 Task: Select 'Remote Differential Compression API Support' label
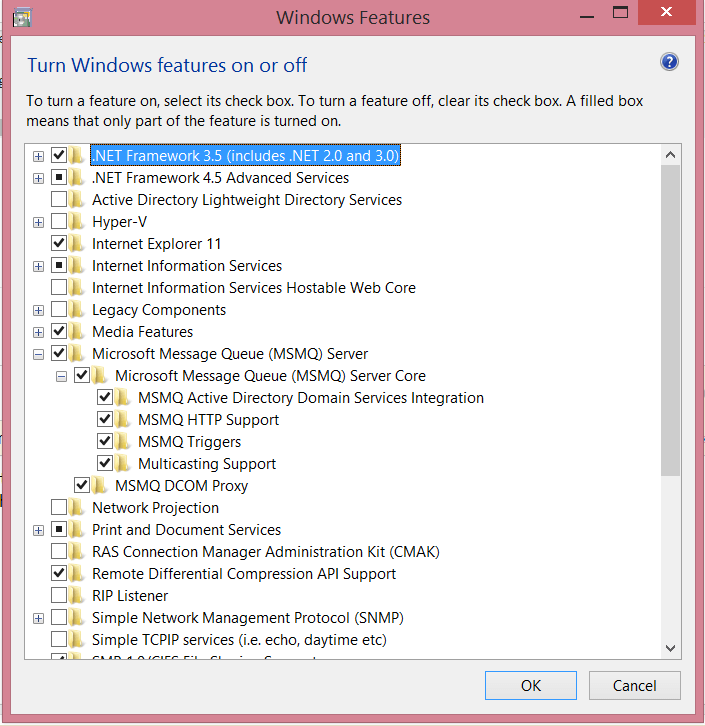(x=244, y=574)
